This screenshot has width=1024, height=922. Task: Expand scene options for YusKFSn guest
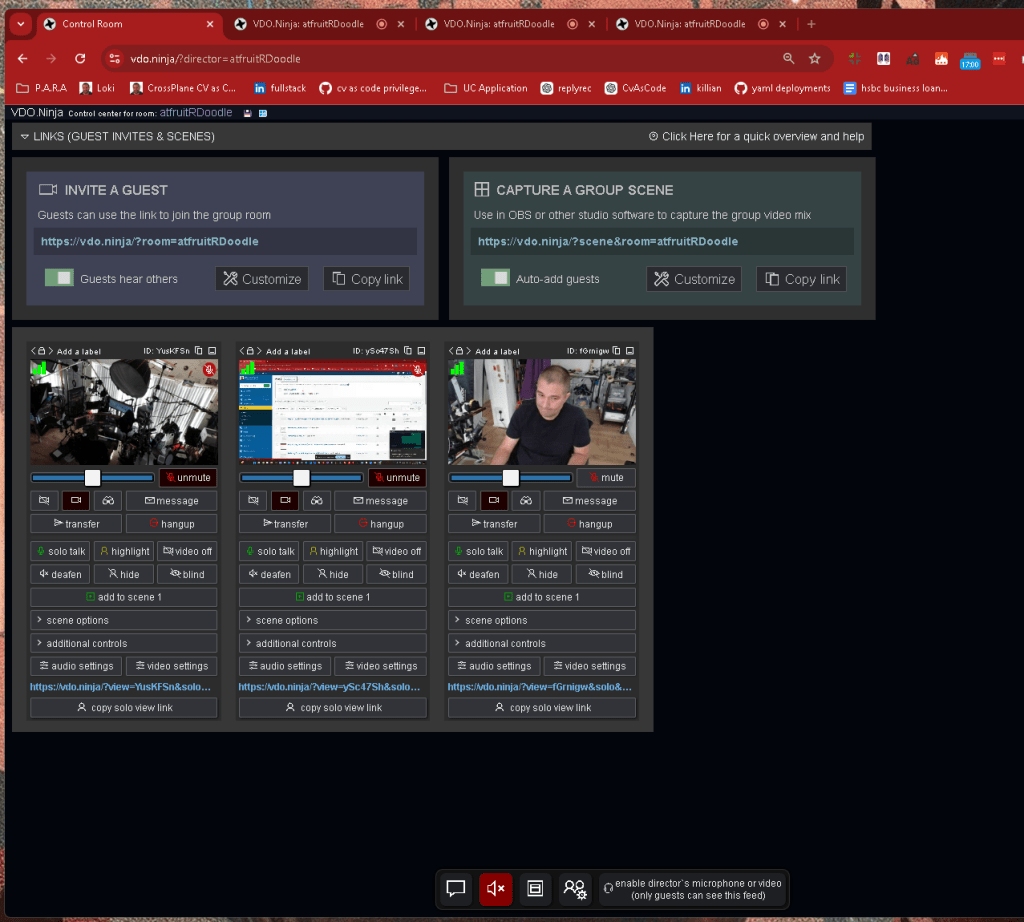(x=123, y=620)
